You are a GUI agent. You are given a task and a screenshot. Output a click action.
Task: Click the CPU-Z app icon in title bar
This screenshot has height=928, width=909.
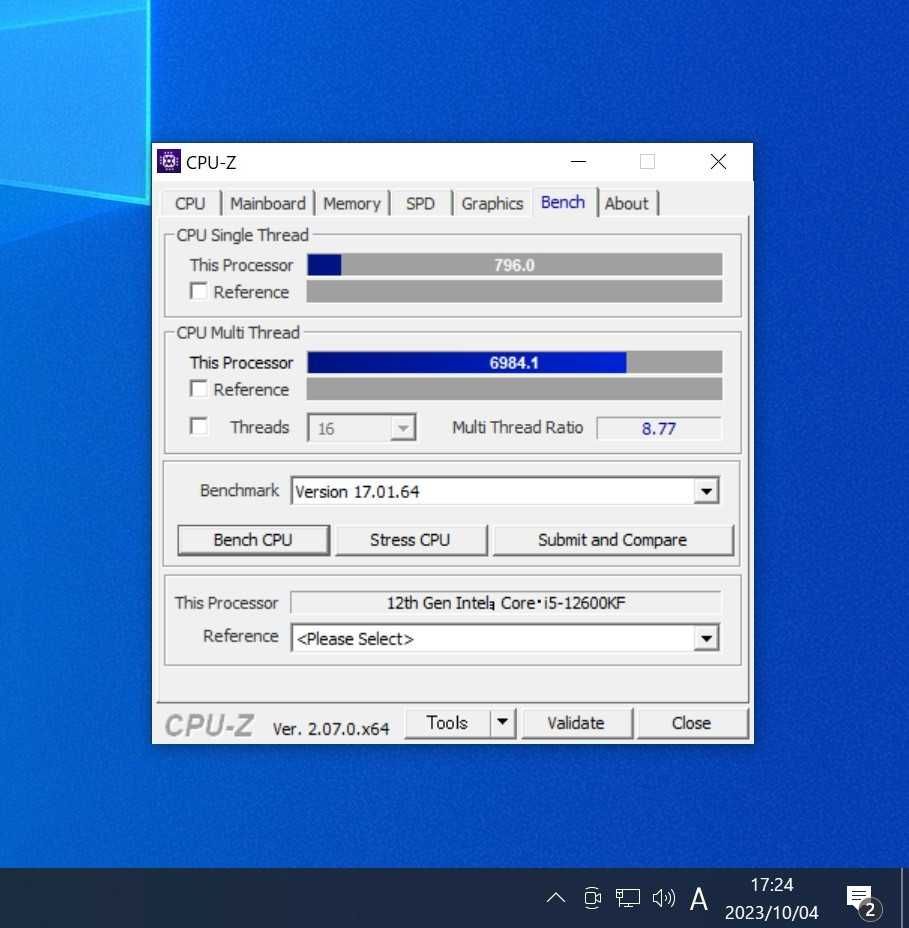(x=169, y=161)
